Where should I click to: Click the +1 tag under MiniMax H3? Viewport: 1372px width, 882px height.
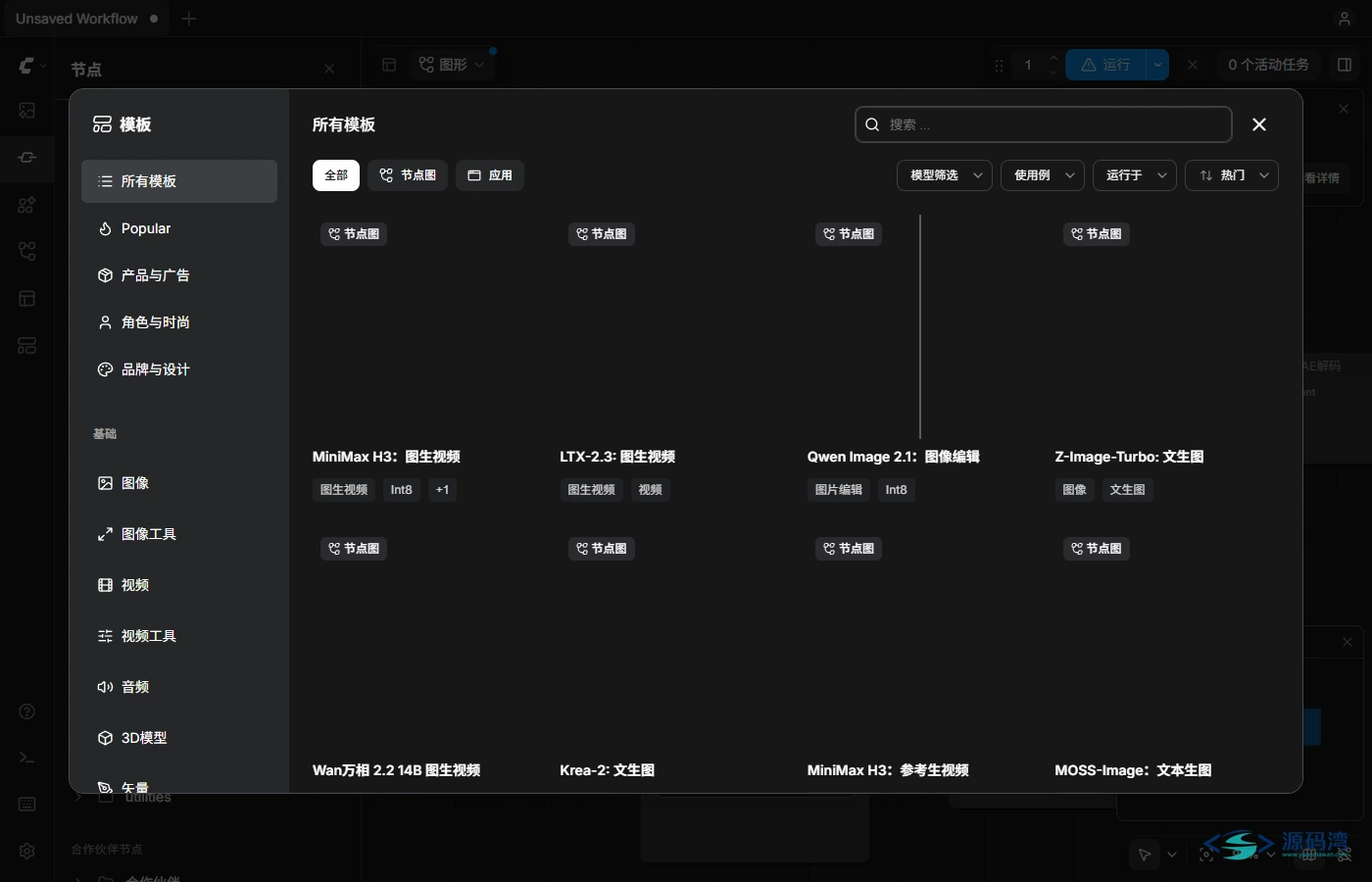[442, 490]
